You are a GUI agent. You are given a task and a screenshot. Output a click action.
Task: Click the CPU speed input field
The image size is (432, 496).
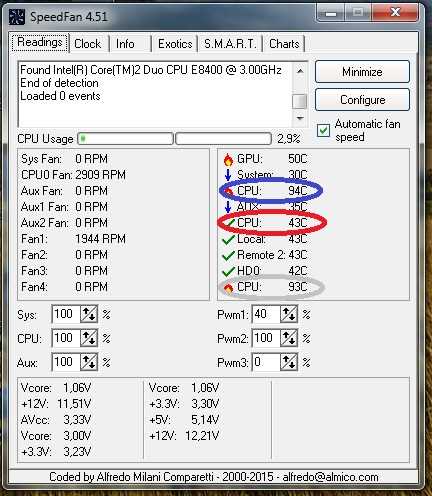click(x=66, y=338)
